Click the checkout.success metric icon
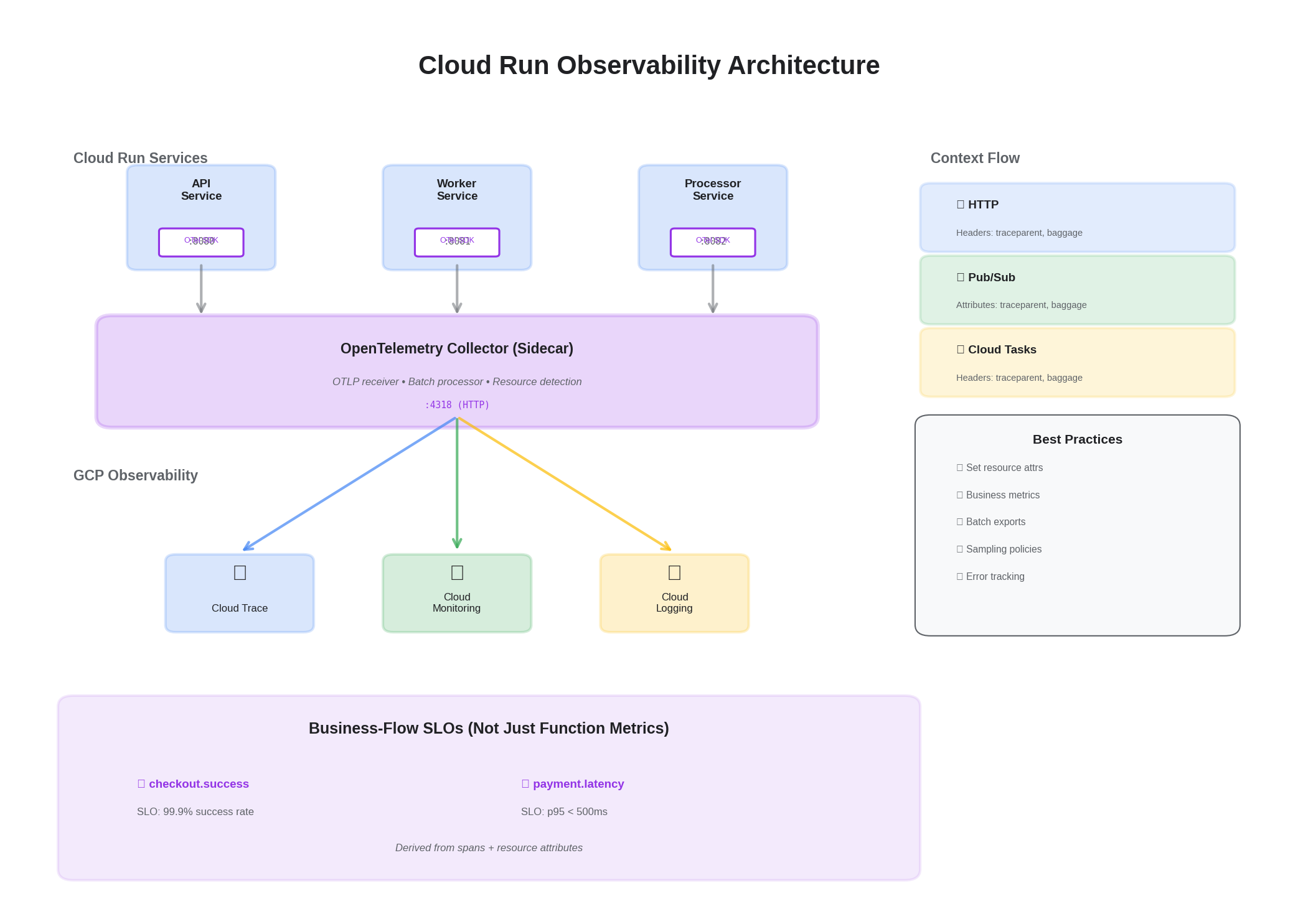Screen dimensions: 1298x924 [x=141, y=783]
